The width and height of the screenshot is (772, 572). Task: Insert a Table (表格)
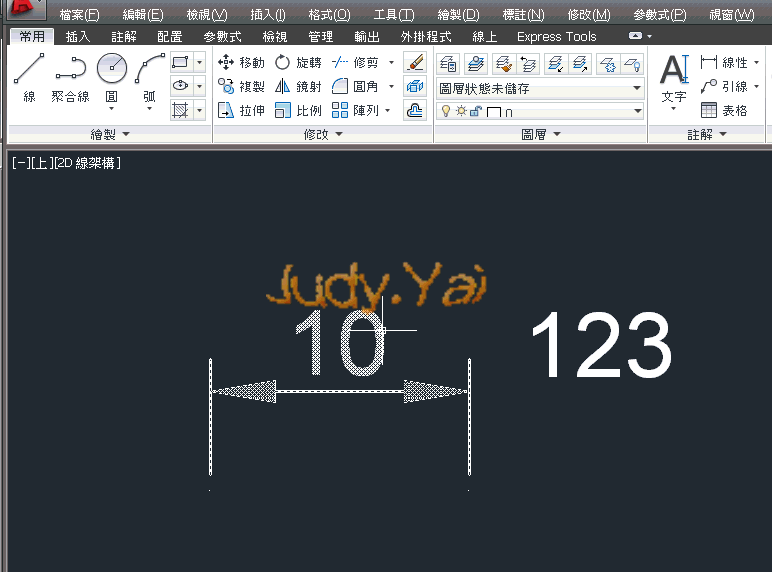(x=725, y=110)
